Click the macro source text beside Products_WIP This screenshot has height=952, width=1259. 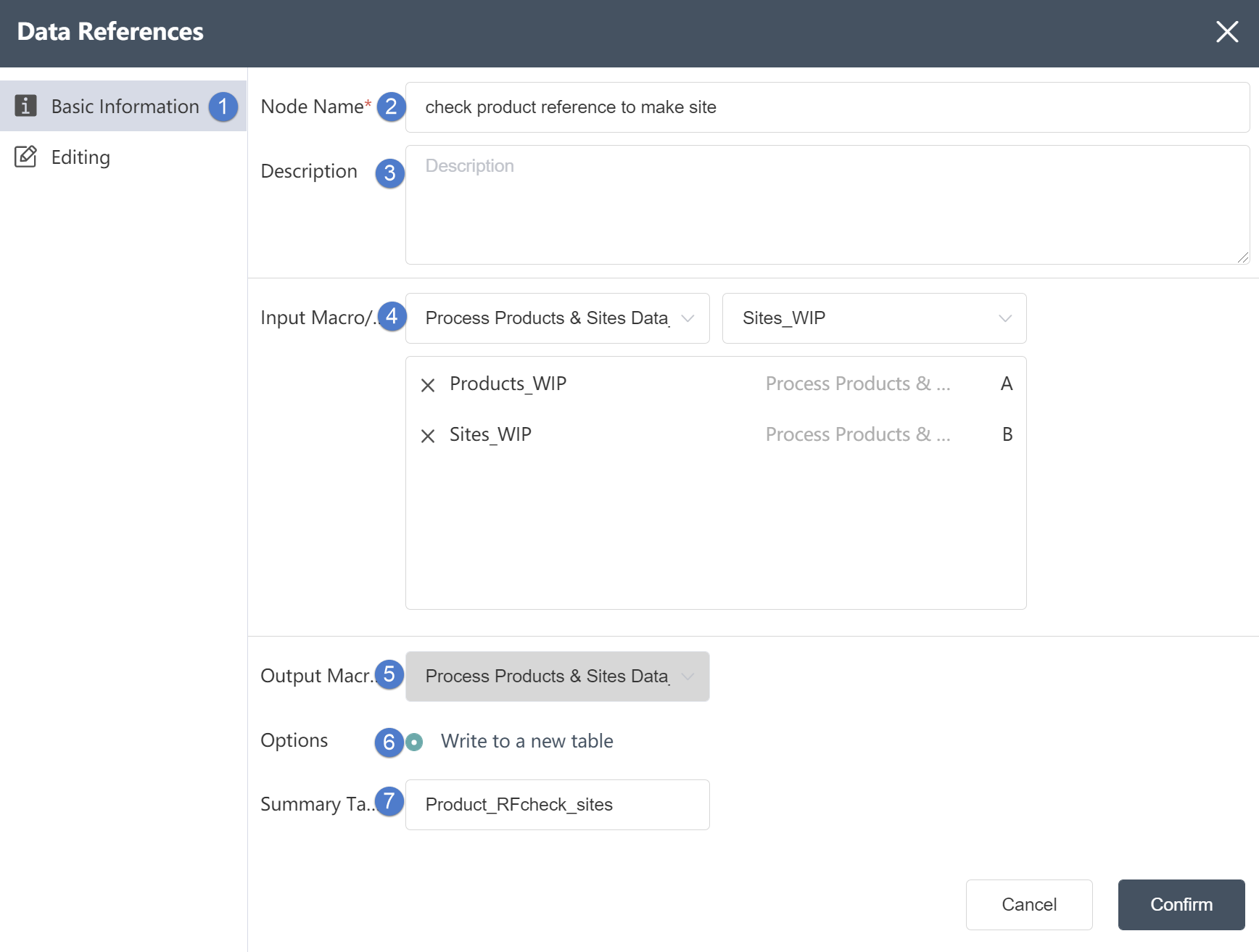coord(858,384)
